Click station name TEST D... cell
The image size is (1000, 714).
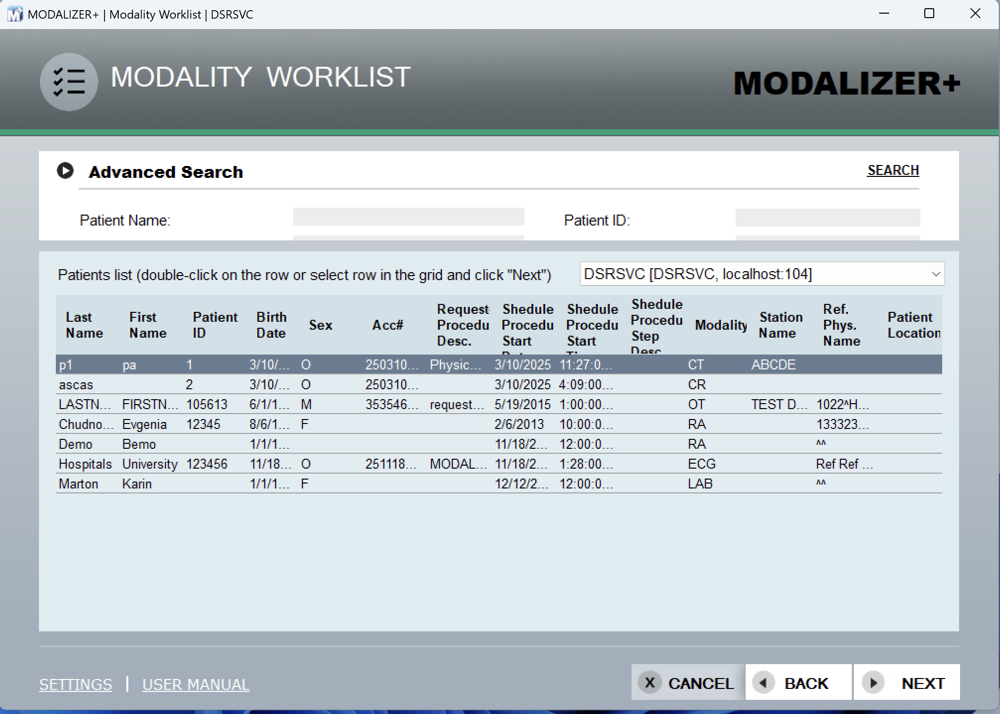tap(779, 404)
